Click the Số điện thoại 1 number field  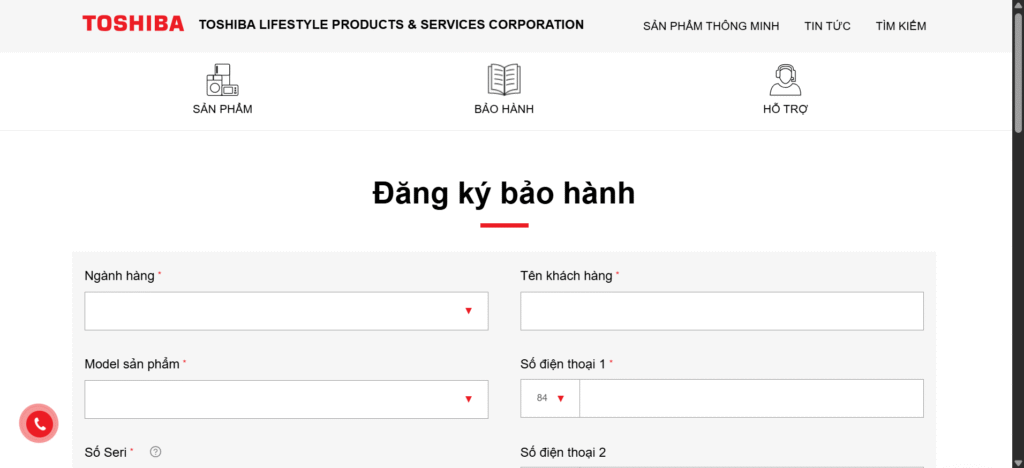[750, 398]
